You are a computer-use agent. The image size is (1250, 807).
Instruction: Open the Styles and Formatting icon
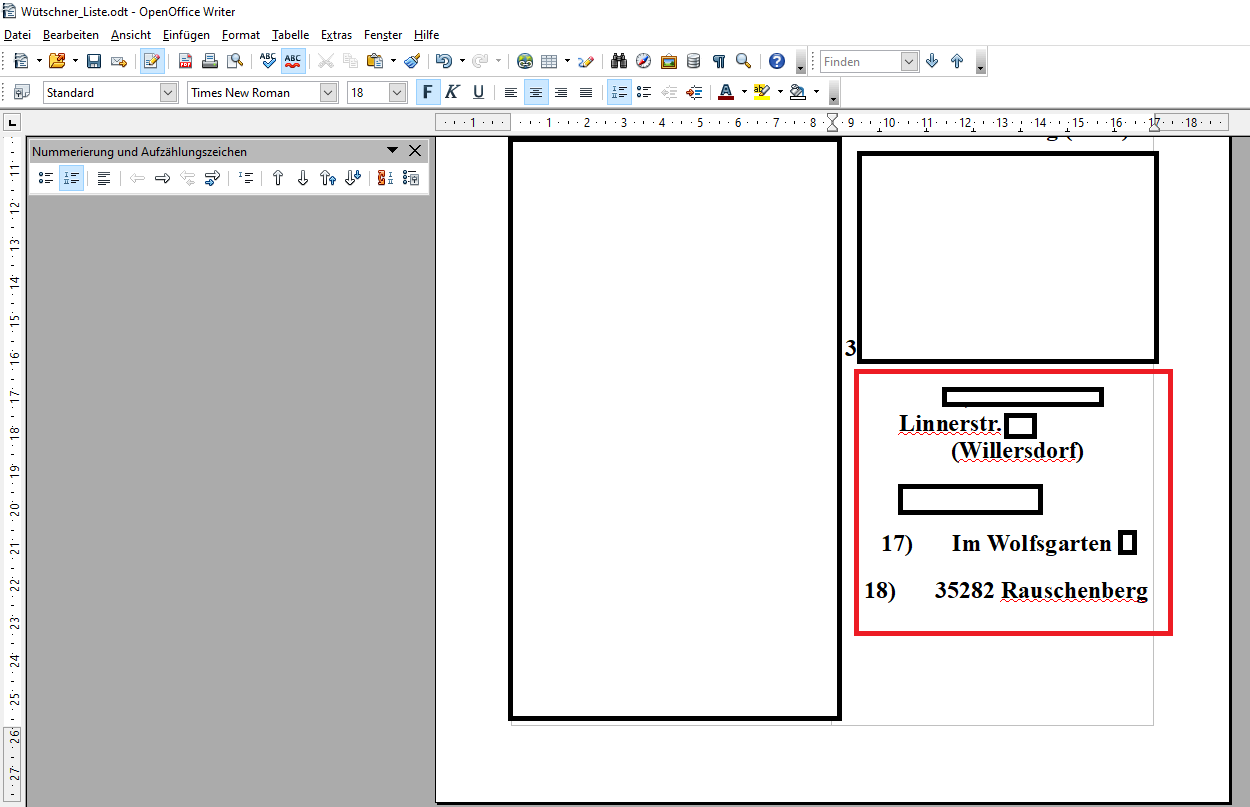[21, 92]
